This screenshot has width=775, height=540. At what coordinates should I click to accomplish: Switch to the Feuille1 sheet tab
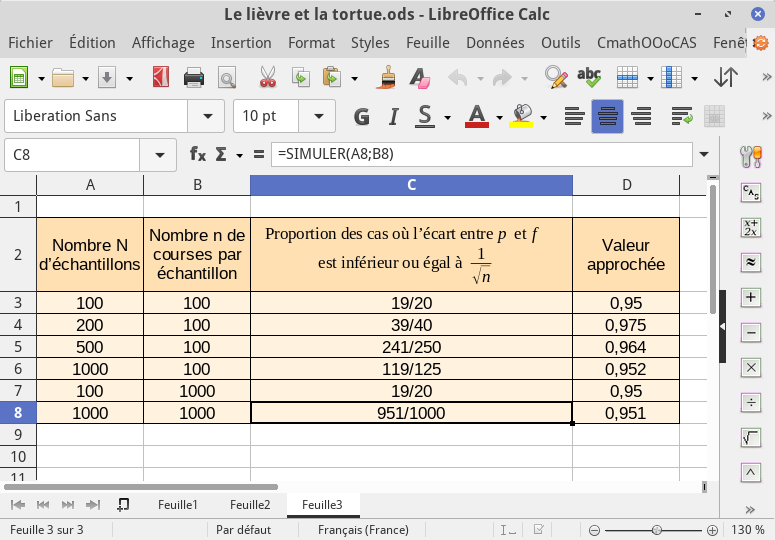178,505
